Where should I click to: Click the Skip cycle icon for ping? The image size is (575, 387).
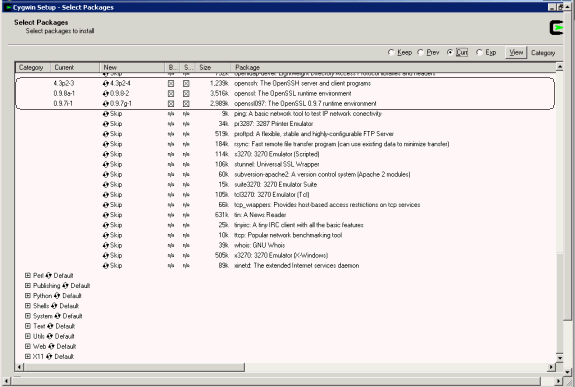point(106,114)
